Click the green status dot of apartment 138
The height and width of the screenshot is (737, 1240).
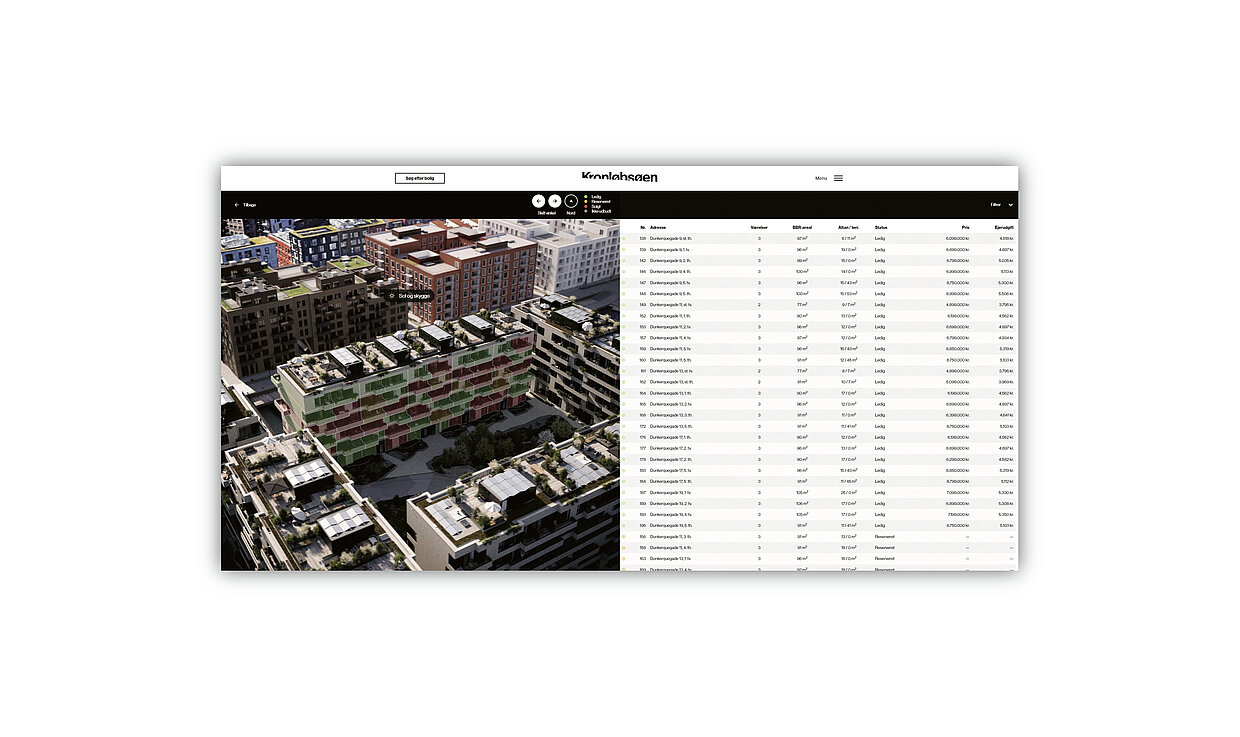click(x=624, y=238)
